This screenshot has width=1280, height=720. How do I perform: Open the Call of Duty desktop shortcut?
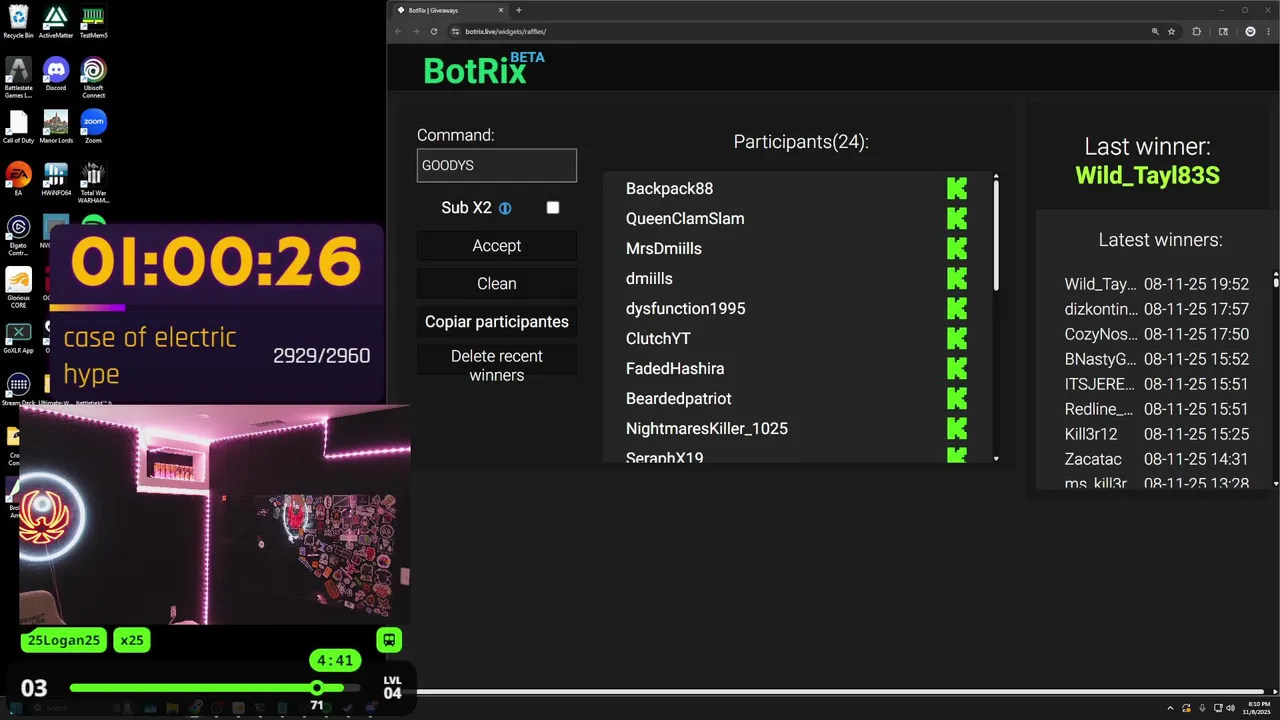point(18,127)
